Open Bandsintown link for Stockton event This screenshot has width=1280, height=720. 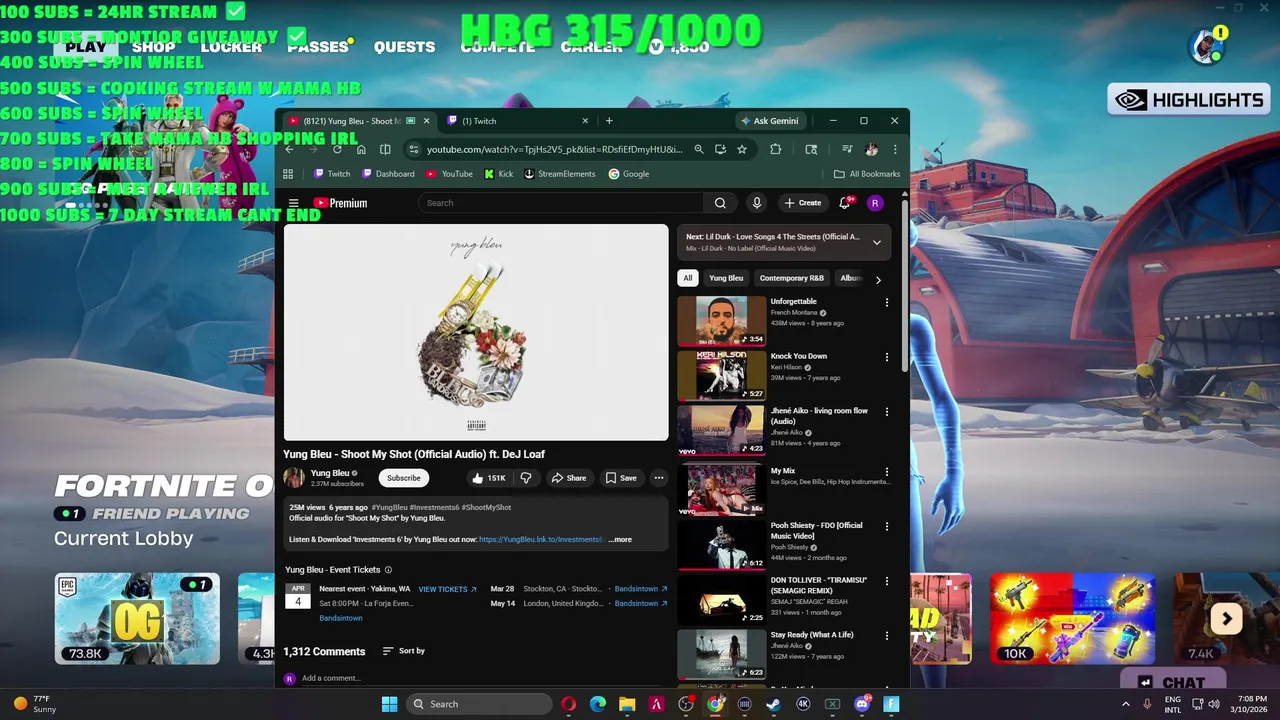[640, 589]
